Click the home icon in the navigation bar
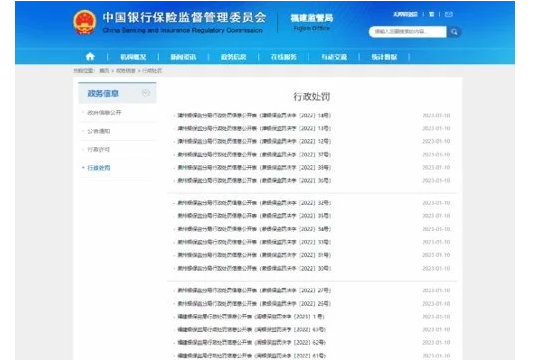This screenshot has height=364, width=534. click(x=90, y=57)
